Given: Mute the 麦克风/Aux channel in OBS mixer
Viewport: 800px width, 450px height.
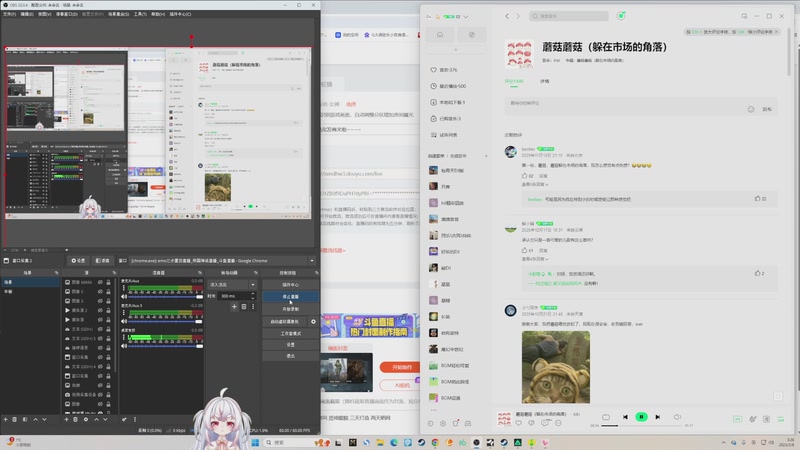Looking at the screenshot, I should tap(124, 296).
